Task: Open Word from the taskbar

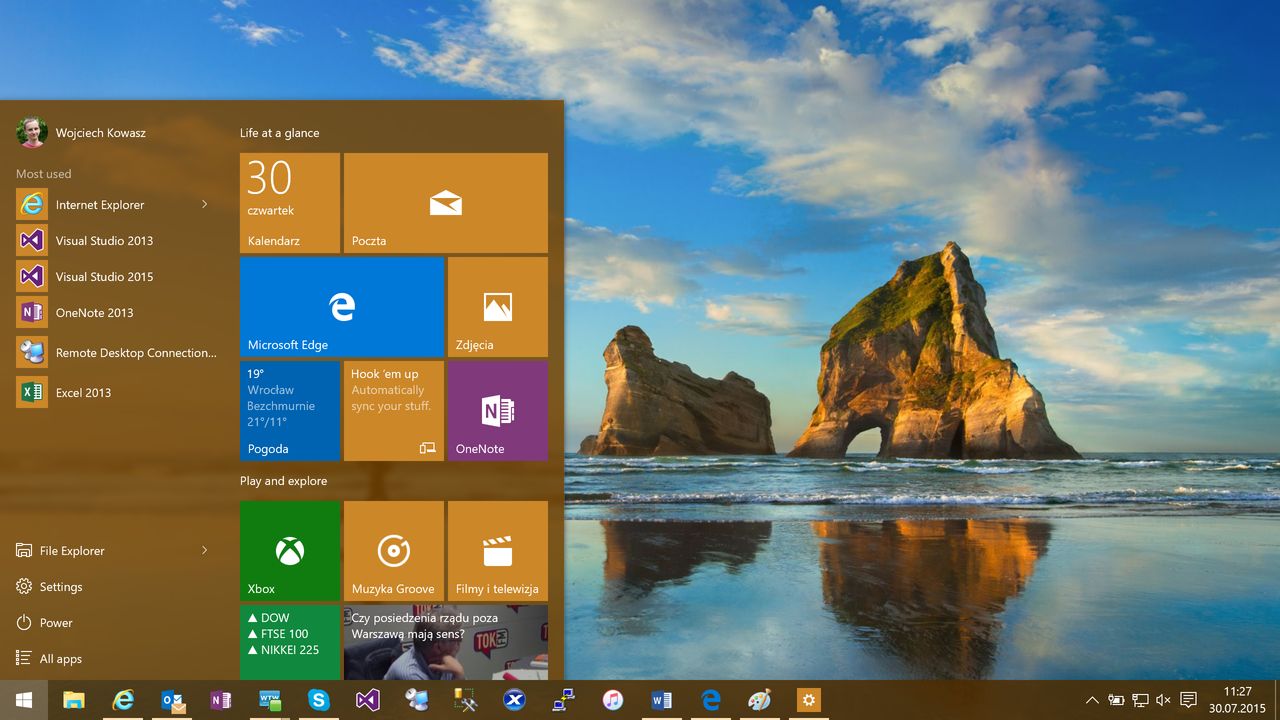Action: pyautogui.click(x=661, y=700)
